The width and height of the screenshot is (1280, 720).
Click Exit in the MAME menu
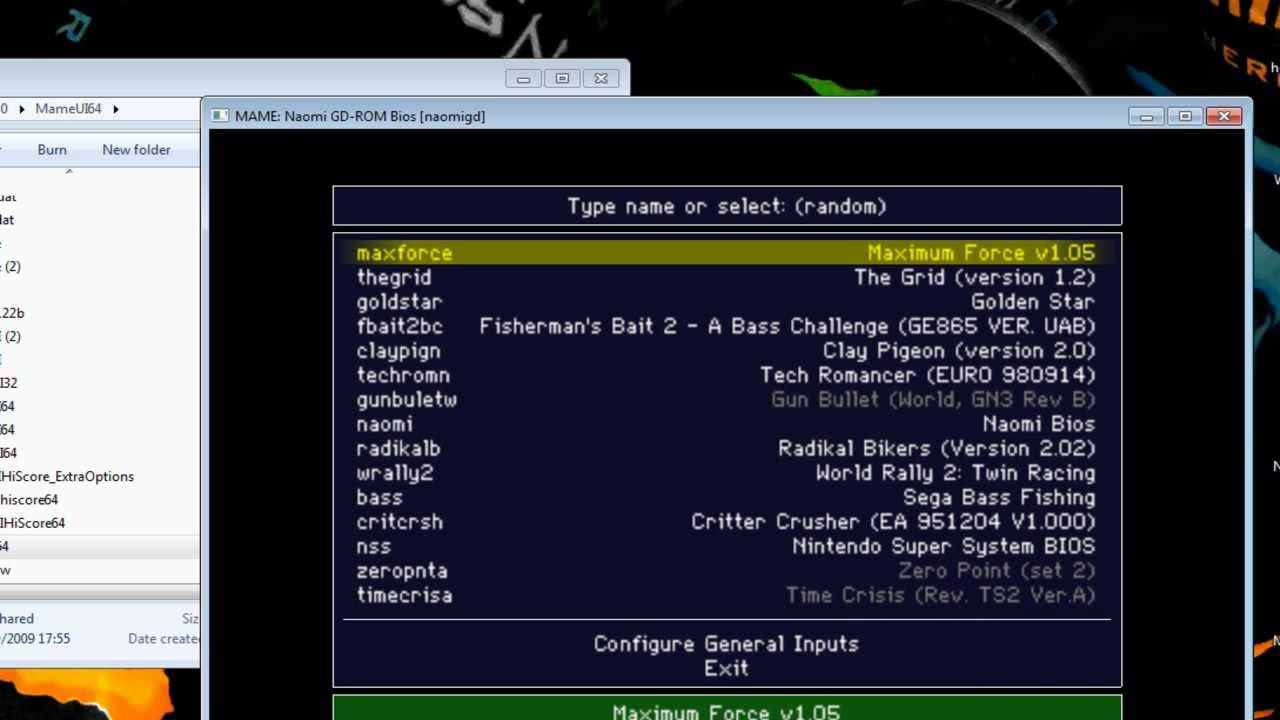point(726,669)
